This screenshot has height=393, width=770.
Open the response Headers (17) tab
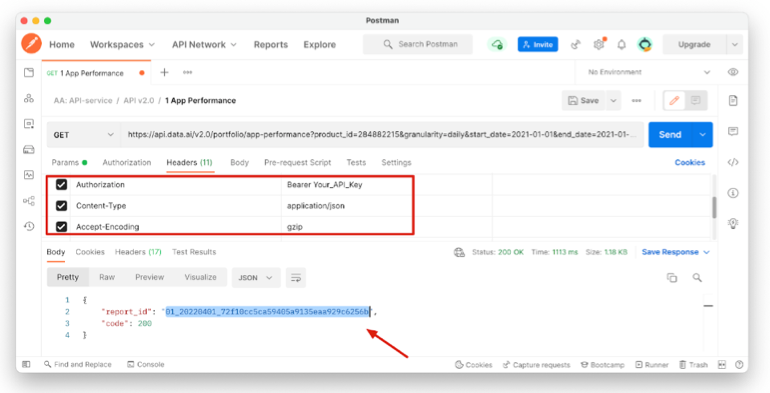[x=138, y=252]
